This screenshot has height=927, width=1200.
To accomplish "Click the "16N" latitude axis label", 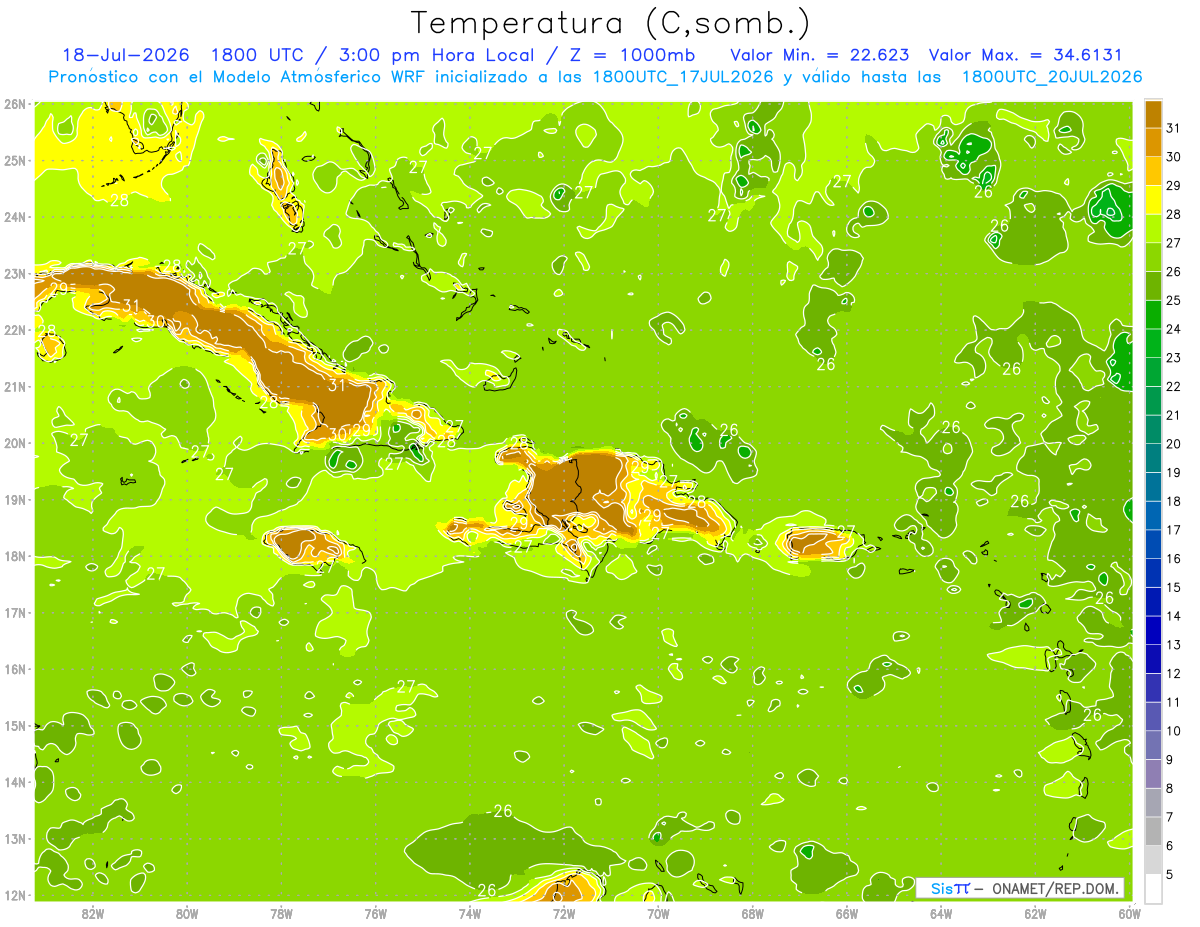I will (14, 669).
